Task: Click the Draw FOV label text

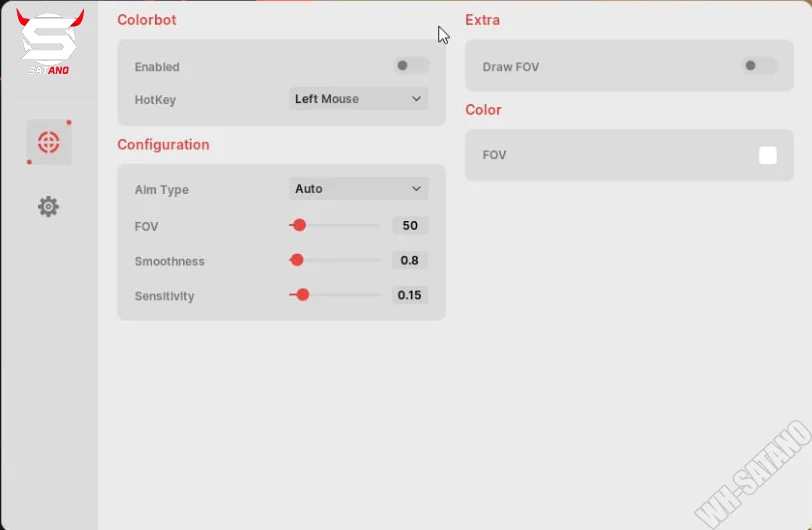Action: pos(510,67)
